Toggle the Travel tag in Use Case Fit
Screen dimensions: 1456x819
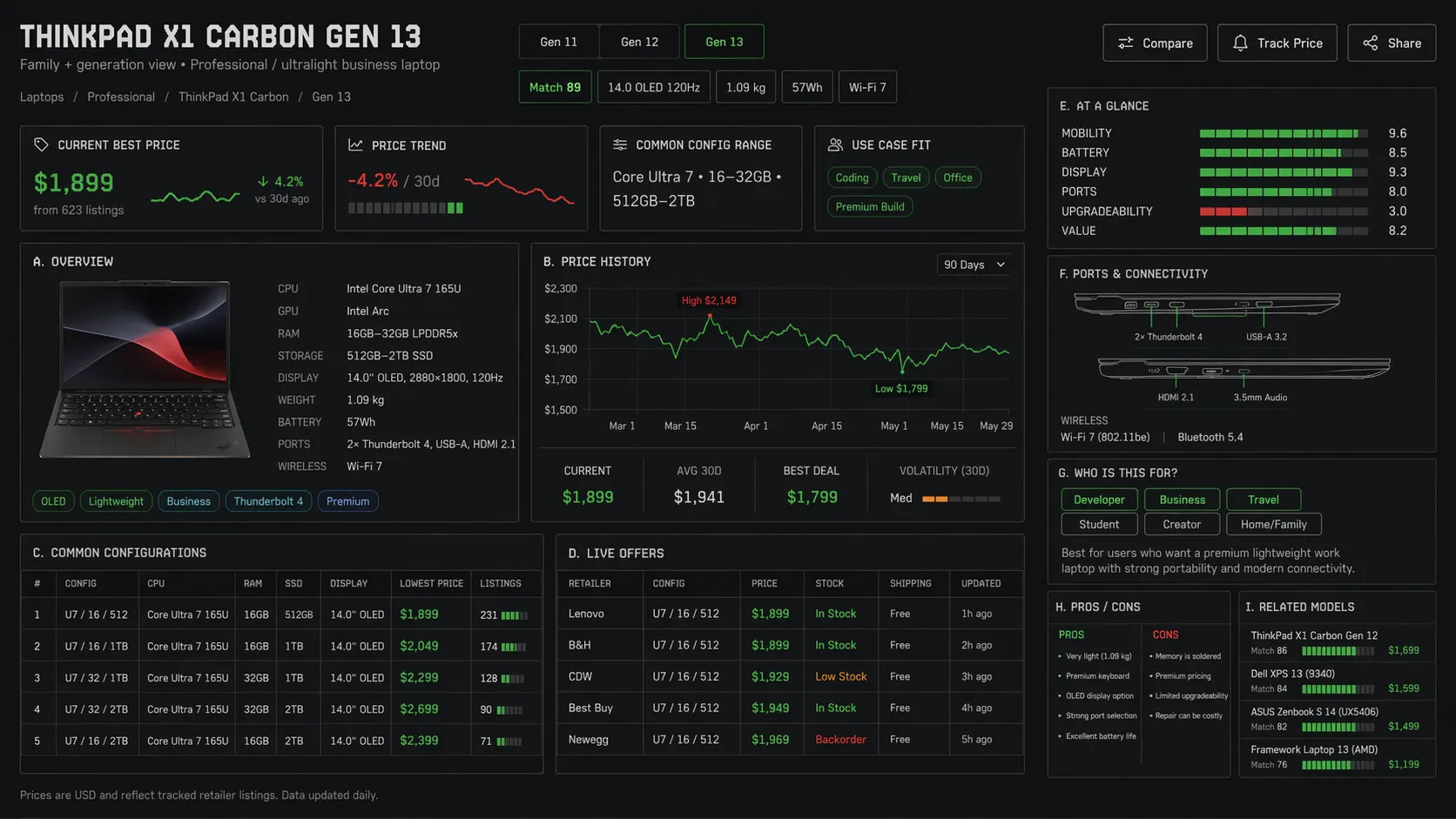coord(906,178)
